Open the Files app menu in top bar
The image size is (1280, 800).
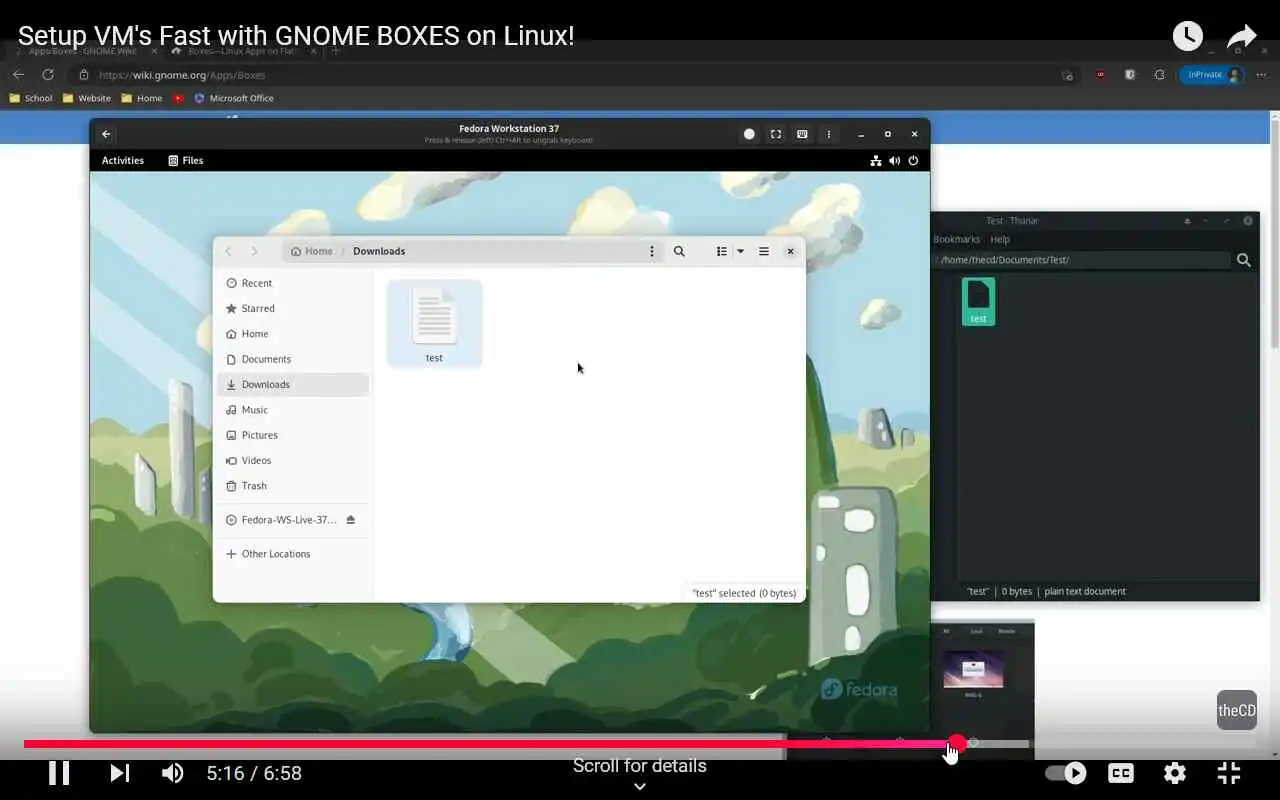186,160
